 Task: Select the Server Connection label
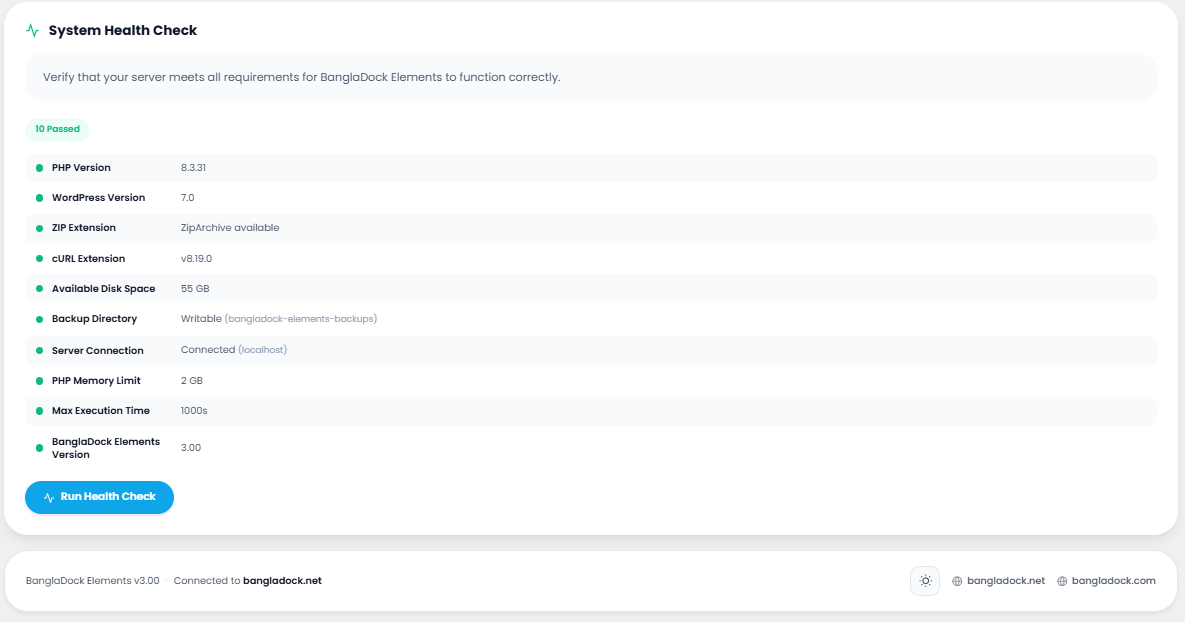coord(97,351)
